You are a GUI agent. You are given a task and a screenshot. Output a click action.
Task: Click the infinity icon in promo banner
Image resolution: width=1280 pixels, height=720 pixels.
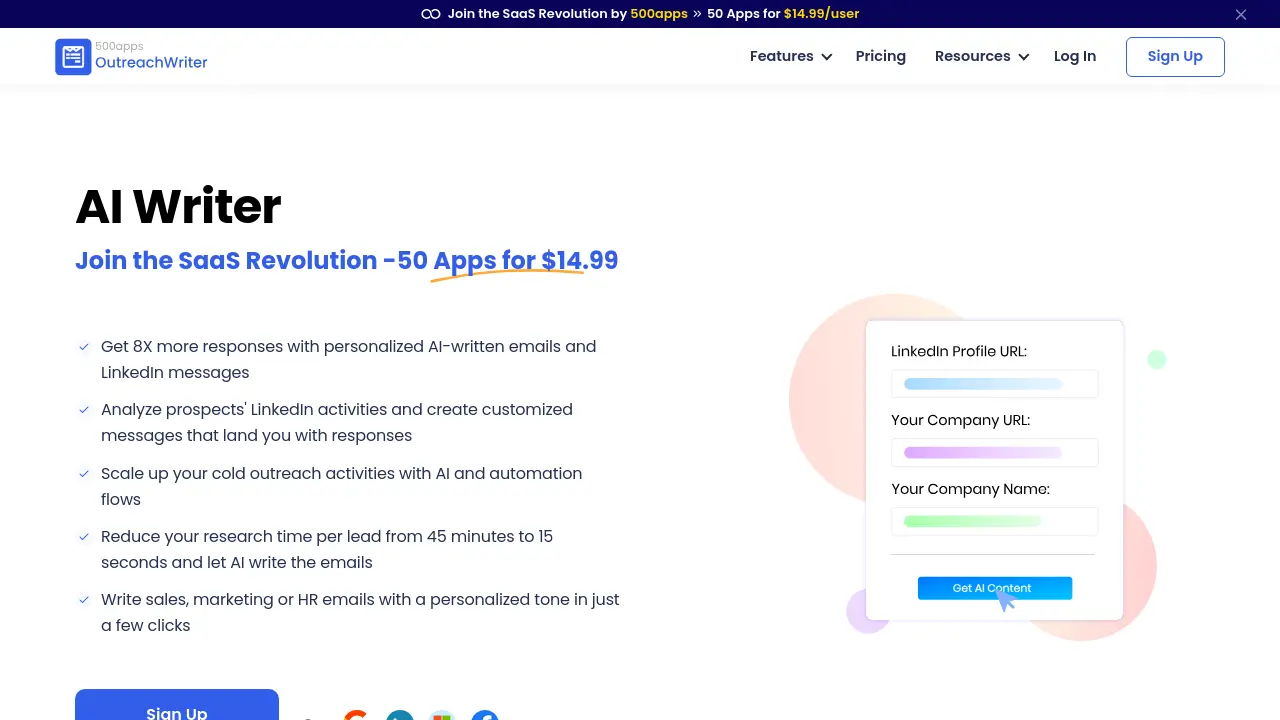[431, 14]
